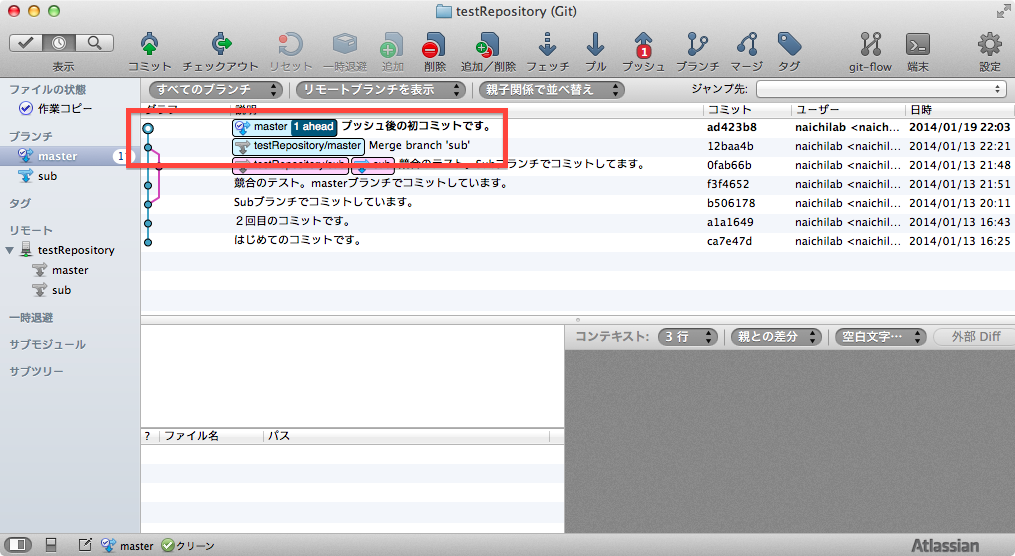Switch to search magnifier view
Screen dimensions: 1015x556
pyautogui.click(x=95, y=43)
